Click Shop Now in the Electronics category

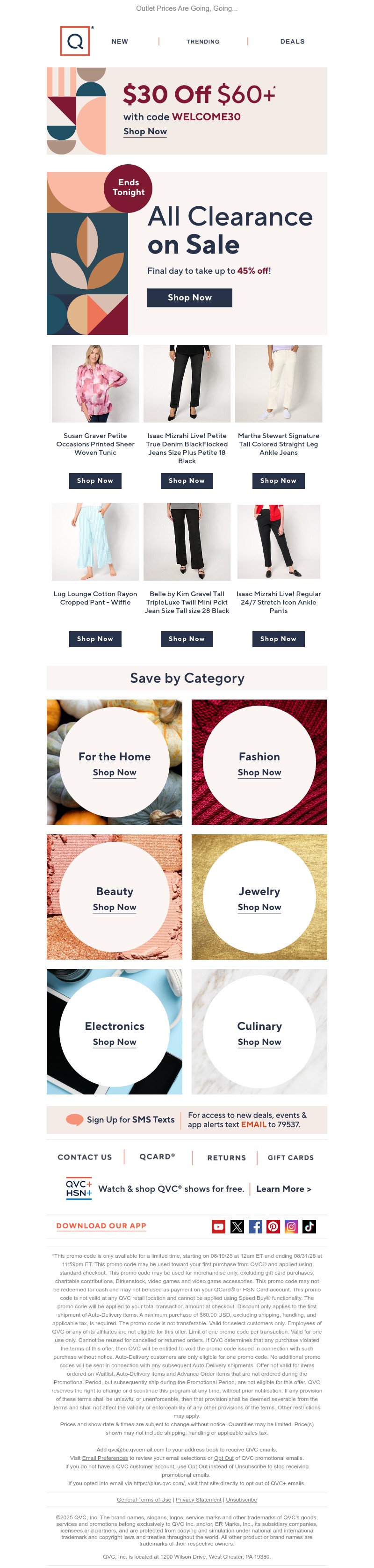pos(115,1042)
